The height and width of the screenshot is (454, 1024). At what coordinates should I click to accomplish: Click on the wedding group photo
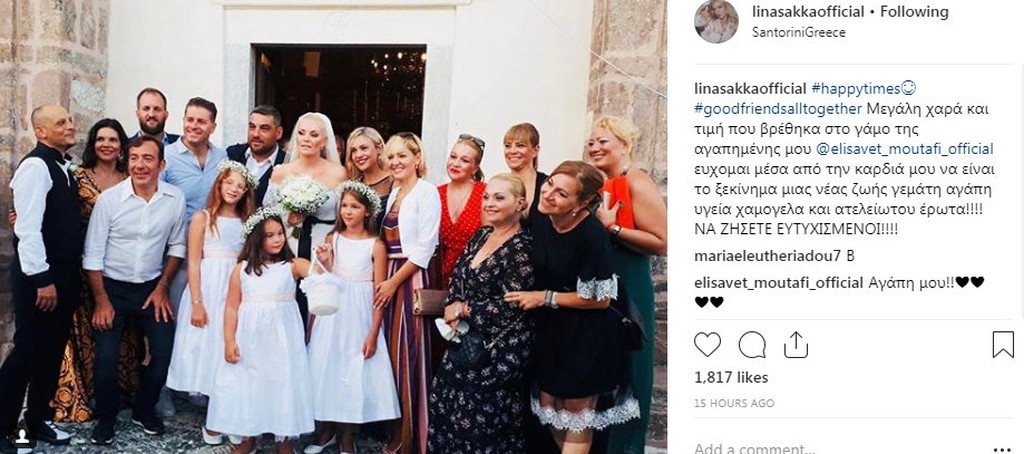(x=333, y=227)
